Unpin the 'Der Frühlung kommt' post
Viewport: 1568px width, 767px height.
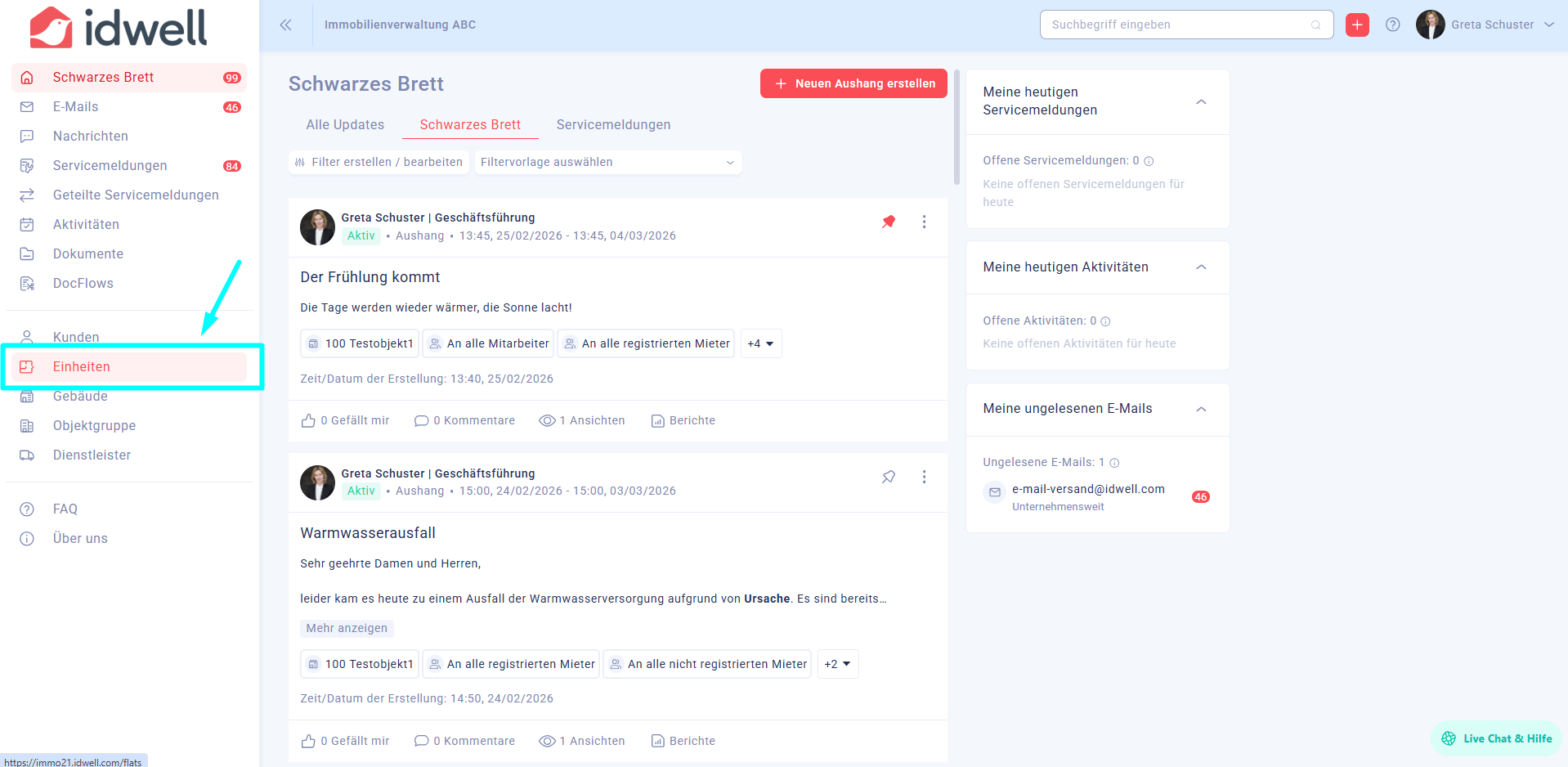(889, 222)
